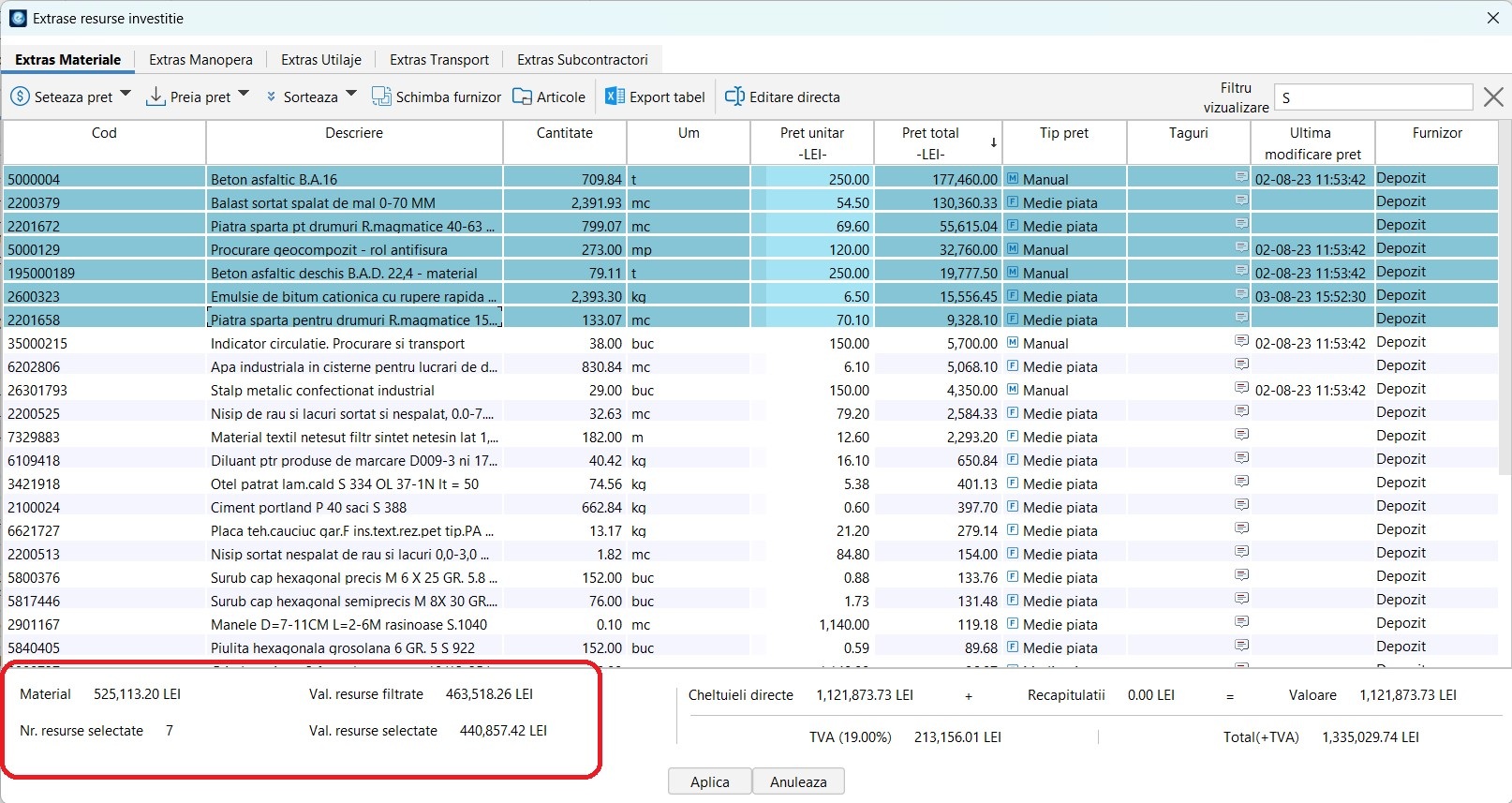Switch to the Extras Manopera tab
The image size is (1512, 803).
[x=200, y=59]
